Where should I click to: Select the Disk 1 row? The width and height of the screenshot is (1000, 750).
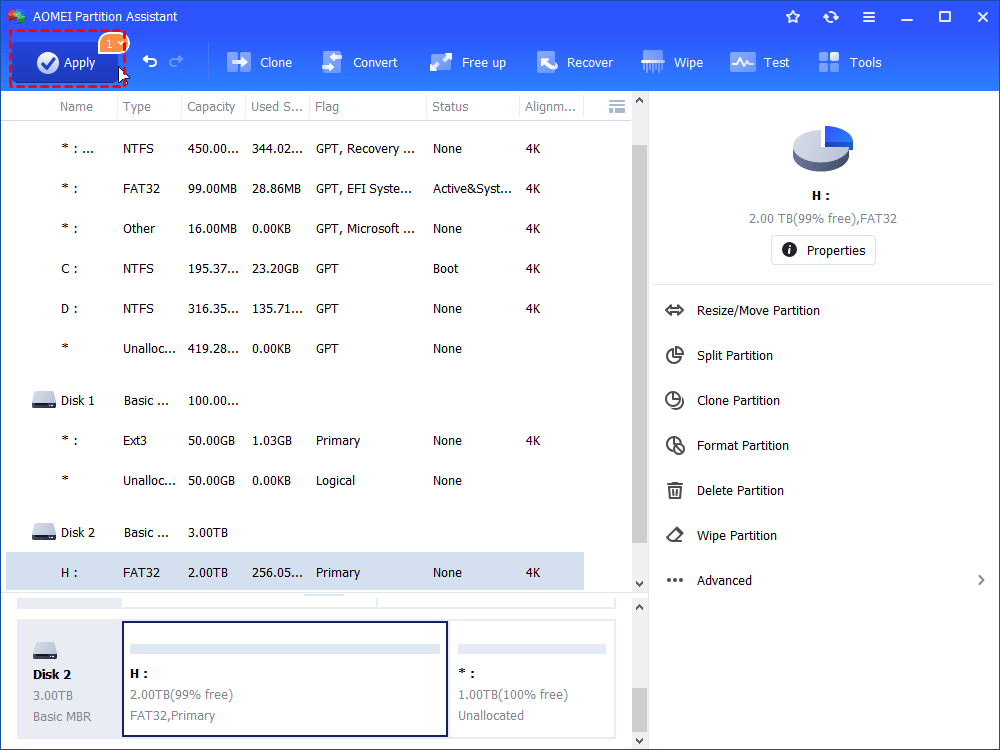click(295, 401)
